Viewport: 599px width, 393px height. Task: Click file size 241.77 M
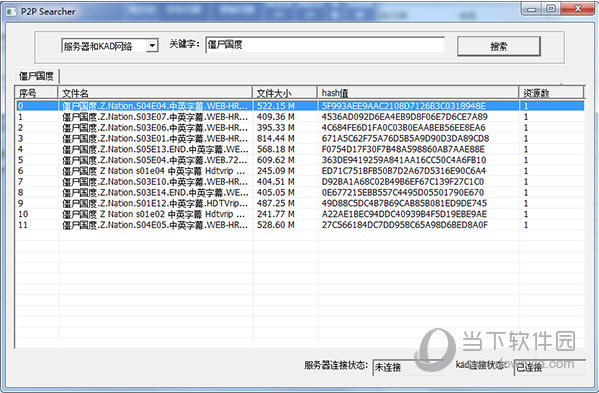275,214
